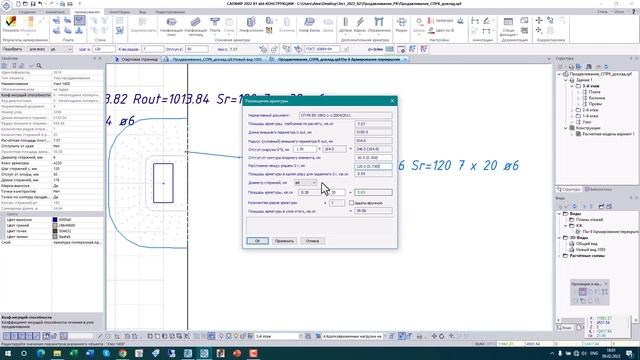Collapse the 3-й этаж tree node
Screen dimensions: 640x360
pos(572,86)
